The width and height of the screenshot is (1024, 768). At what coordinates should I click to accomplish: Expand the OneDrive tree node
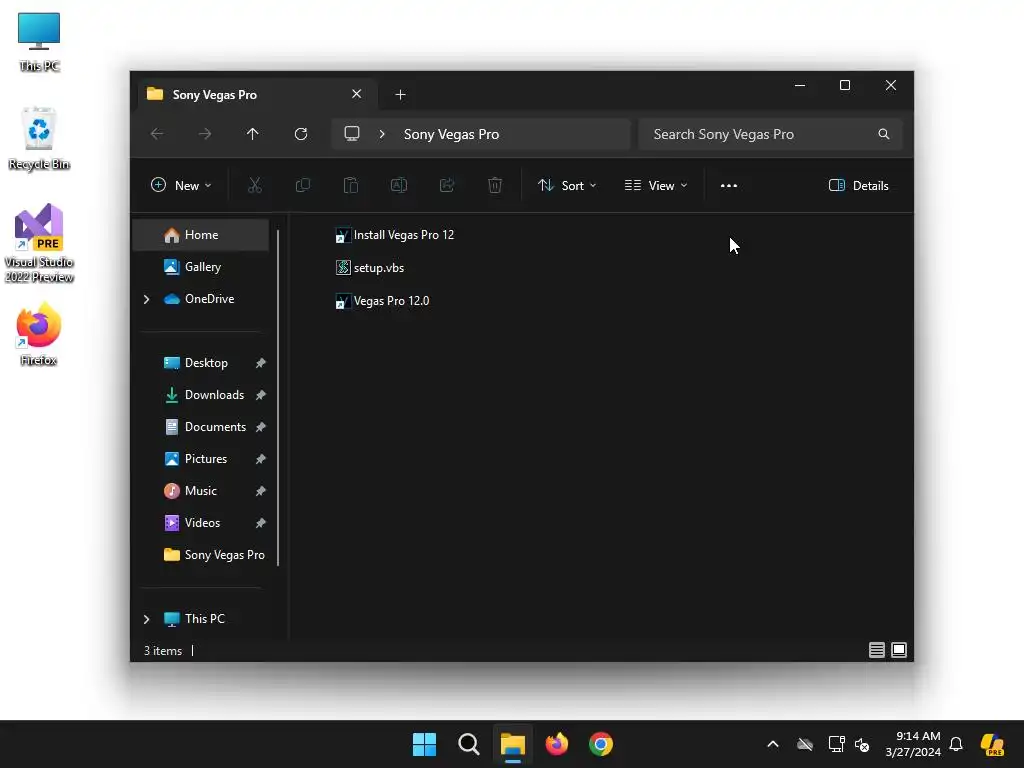click(x=146, y=299)
